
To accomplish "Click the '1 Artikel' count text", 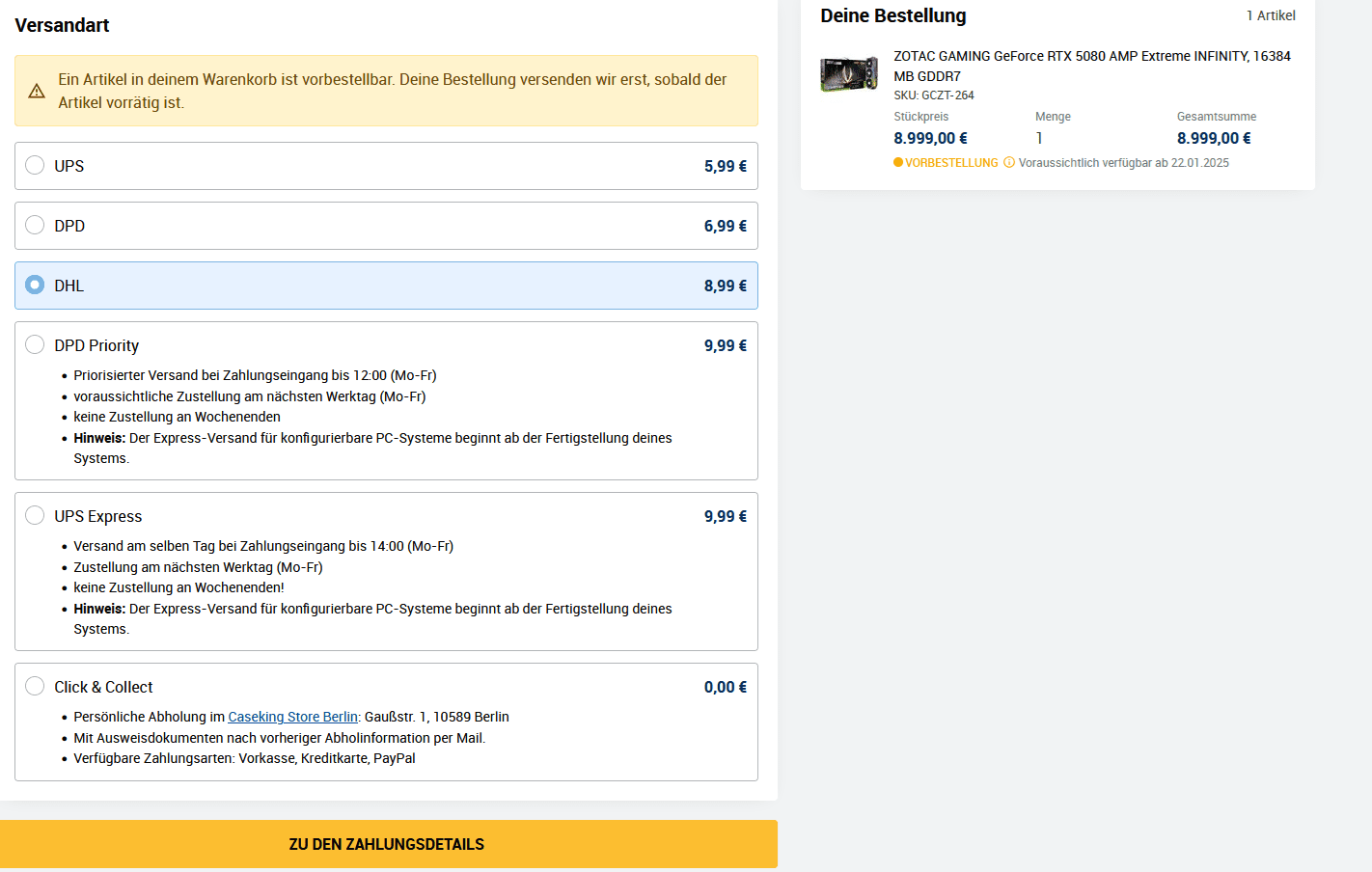I will [x=1271, y=15].
